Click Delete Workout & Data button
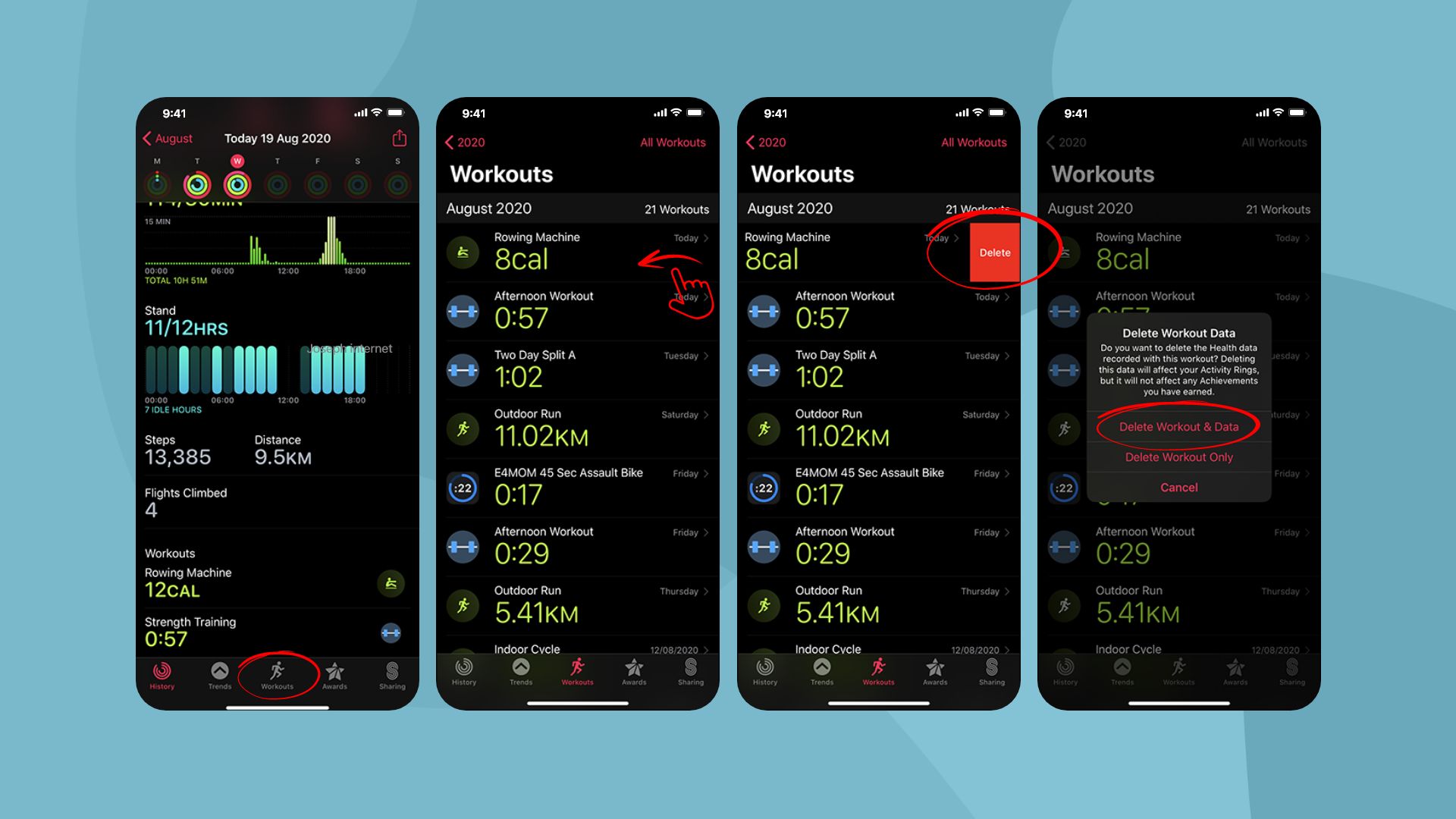 point(1177,426)
